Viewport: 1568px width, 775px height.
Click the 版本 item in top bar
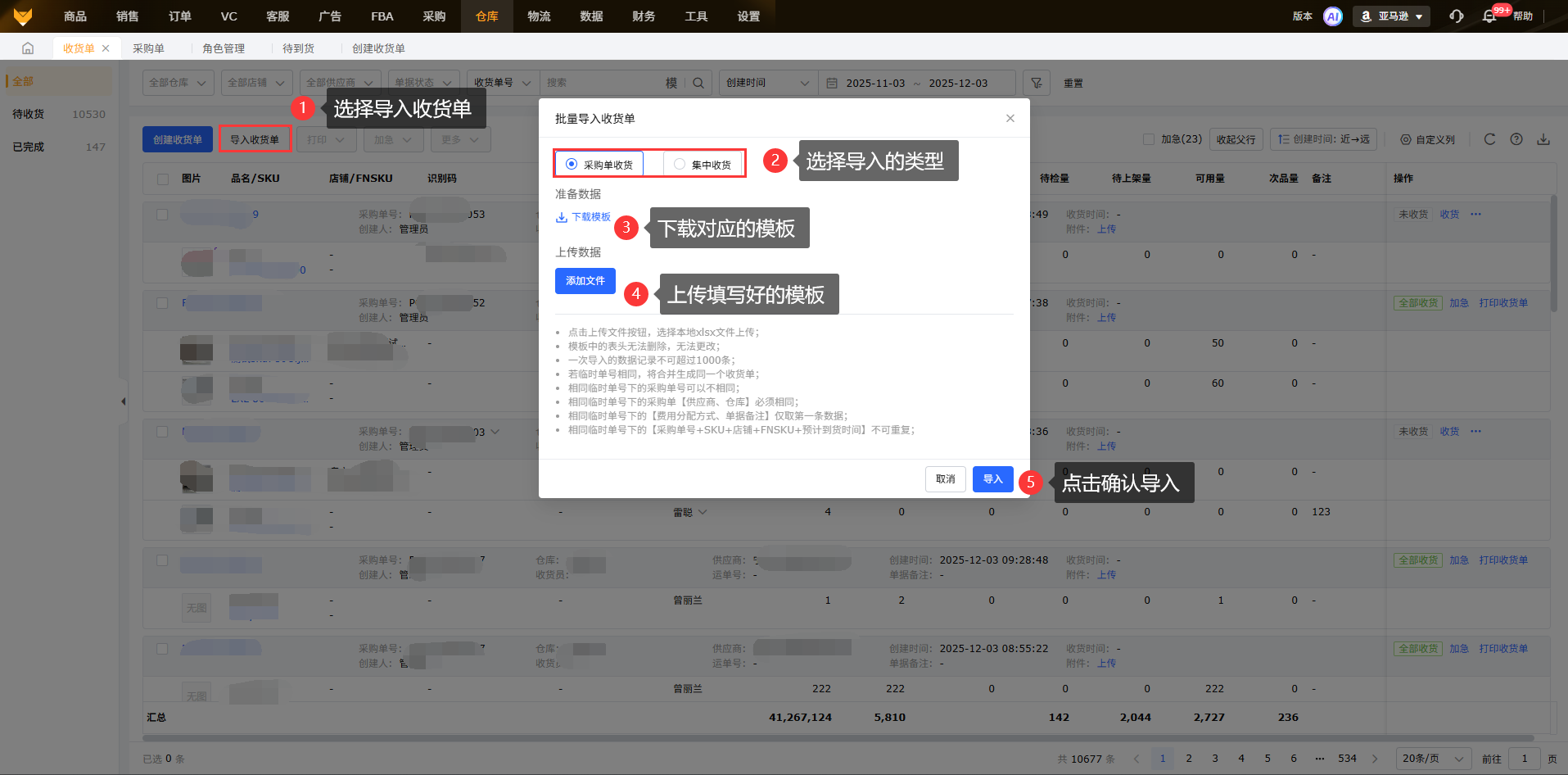pyautogui.click(x=1303, y=16)
